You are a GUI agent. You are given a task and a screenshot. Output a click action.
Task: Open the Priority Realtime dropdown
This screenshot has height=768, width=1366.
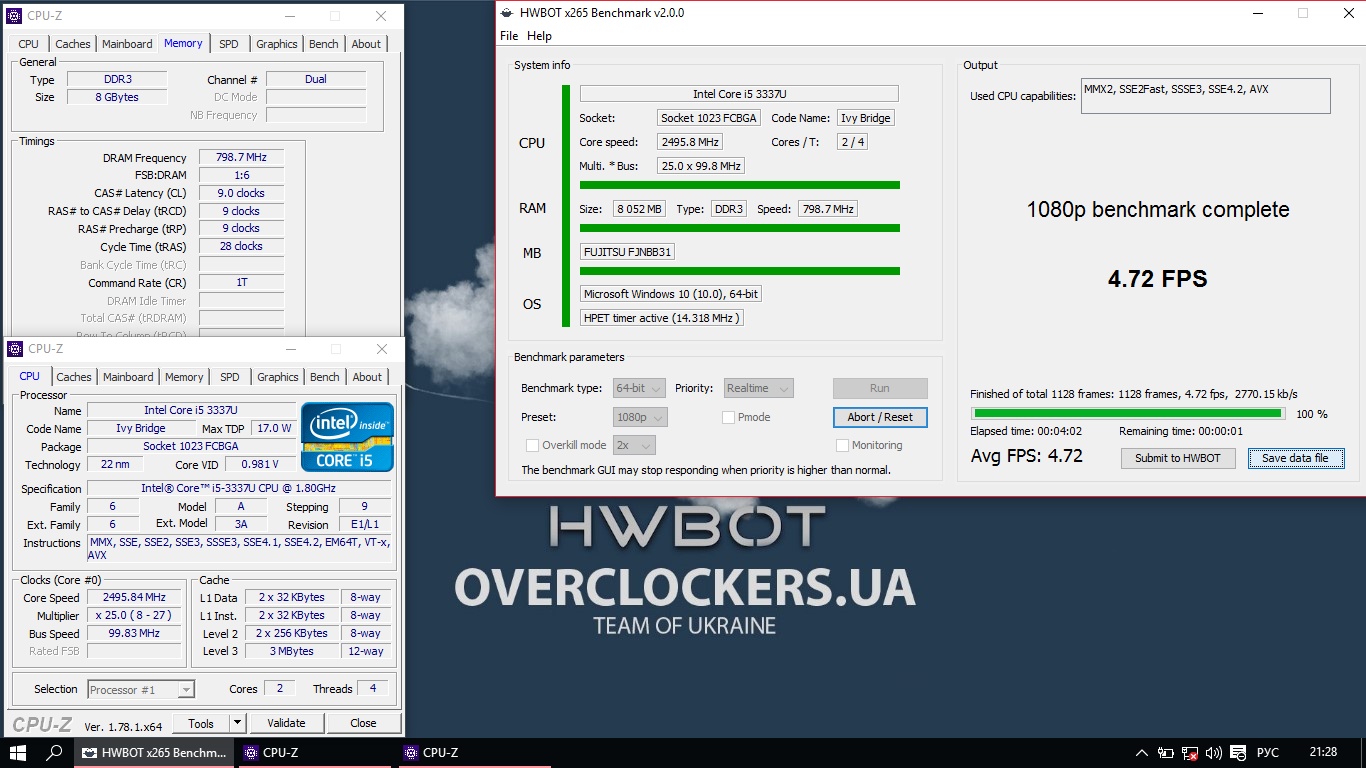click(x=759, y=388)
